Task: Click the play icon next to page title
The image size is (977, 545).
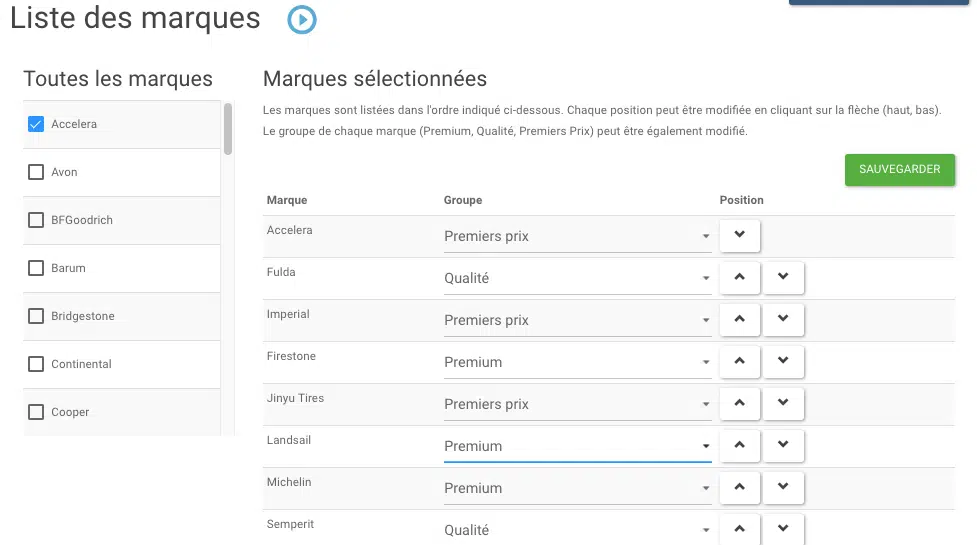Action: pyautogui.click(x=302, y=20)
